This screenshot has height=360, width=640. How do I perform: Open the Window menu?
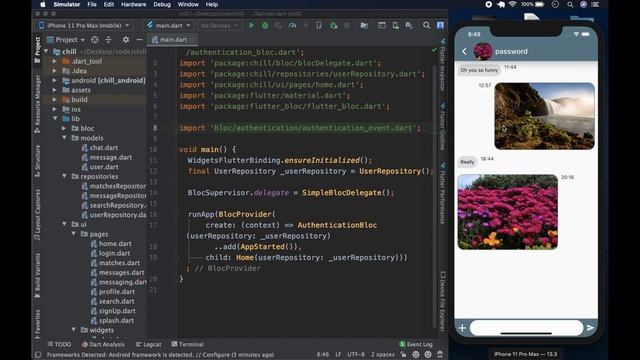(188, 4)
